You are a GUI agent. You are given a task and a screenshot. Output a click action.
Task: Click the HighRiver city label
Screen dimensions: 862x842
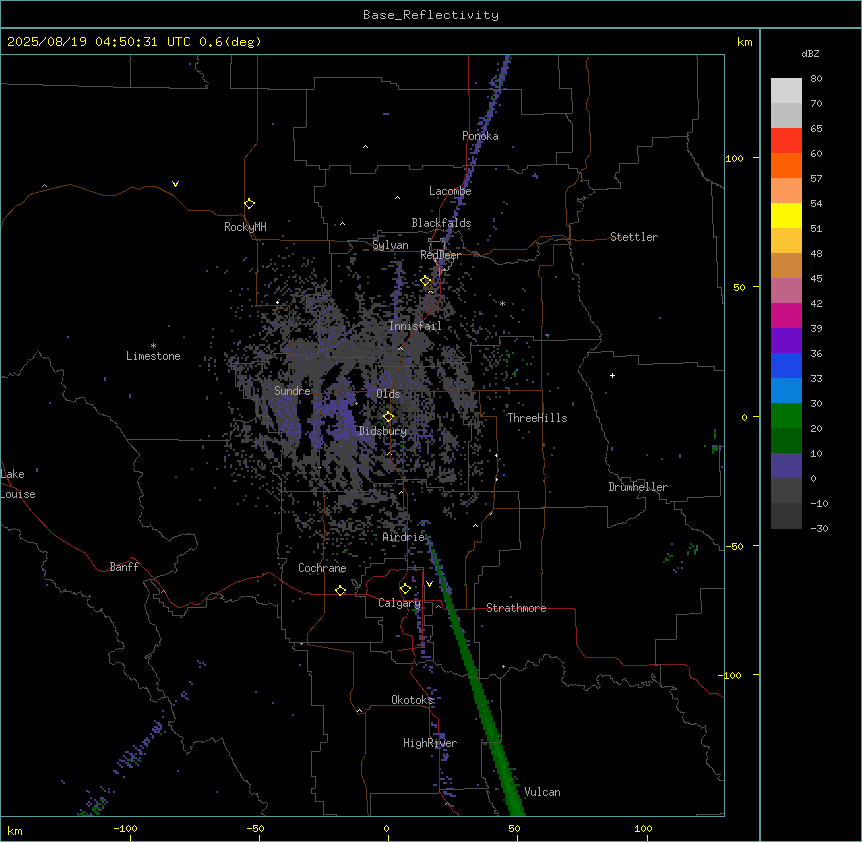430,743
